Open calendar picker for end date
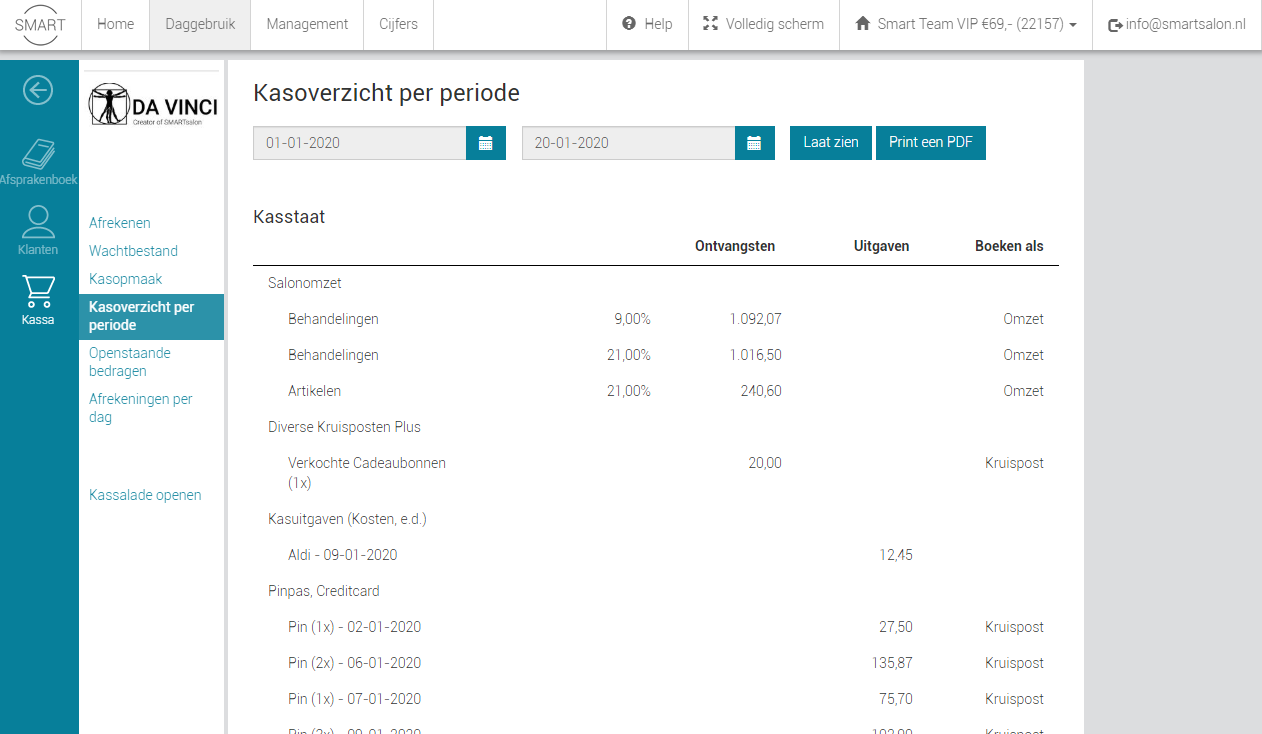Viewport: 1262px width, 734px height. point(755,143)
